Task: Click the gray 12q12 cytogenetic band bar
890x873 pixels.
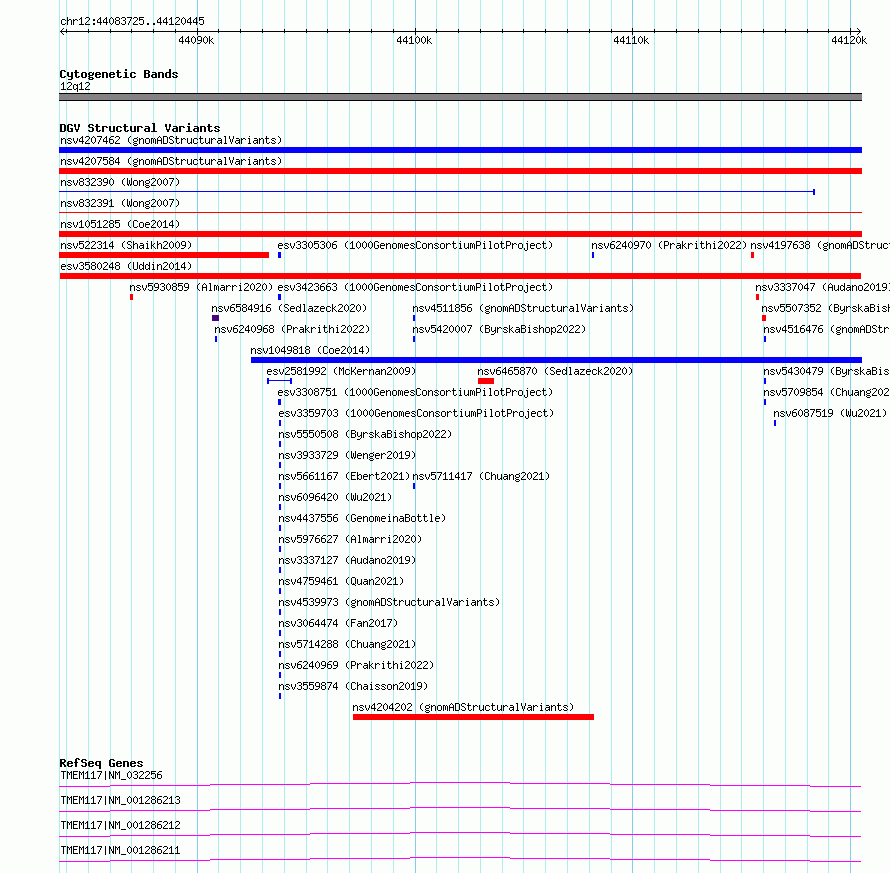Action: click(460, 97)
